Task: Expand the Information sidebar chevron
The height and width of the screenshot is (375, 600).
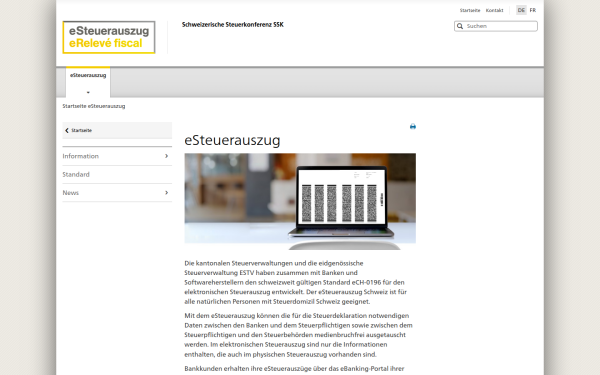Action: tap(166, 156)
